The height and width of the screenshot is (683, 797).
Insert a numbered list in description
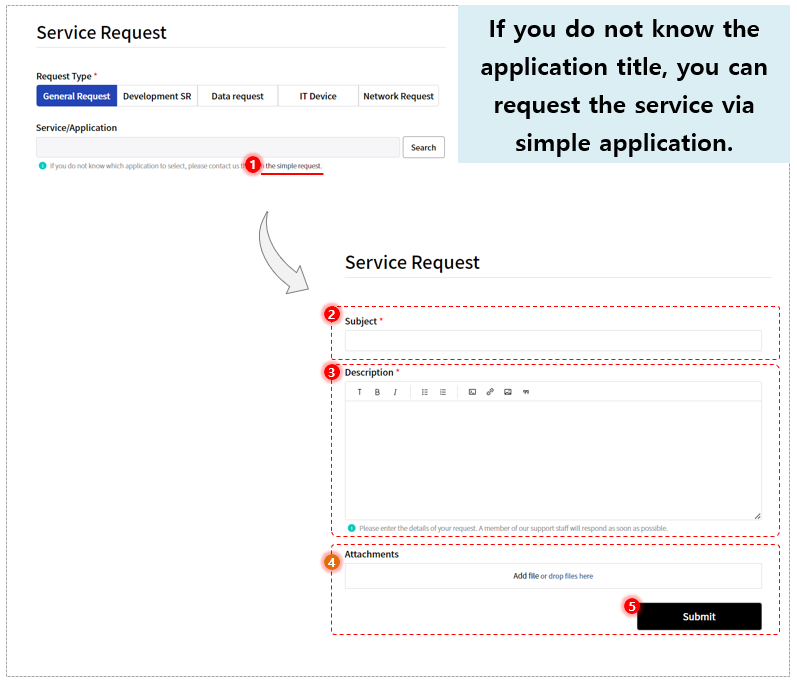tap(443, 392)
